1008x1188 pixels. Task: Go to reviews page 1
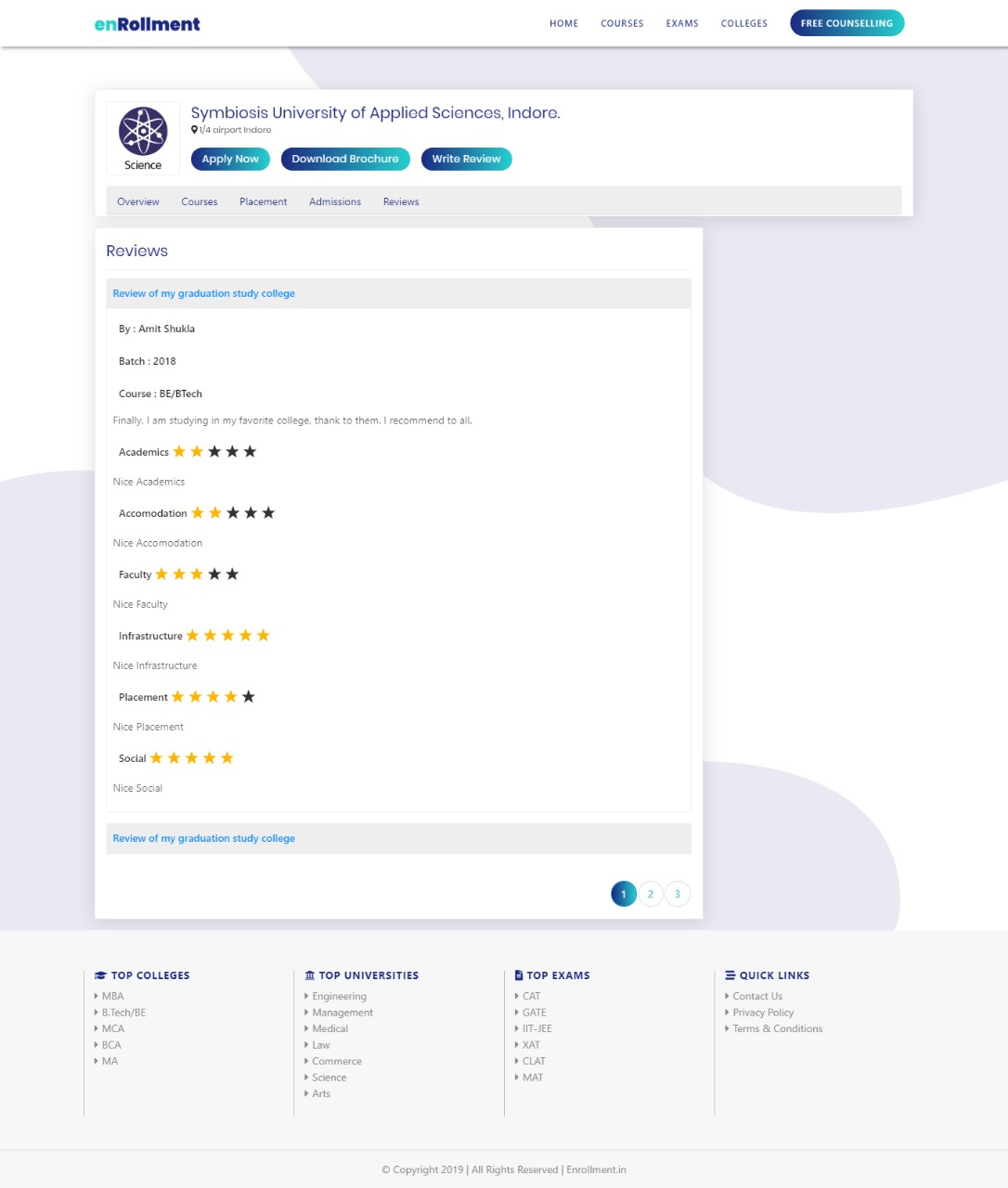[x=624, y=894]
